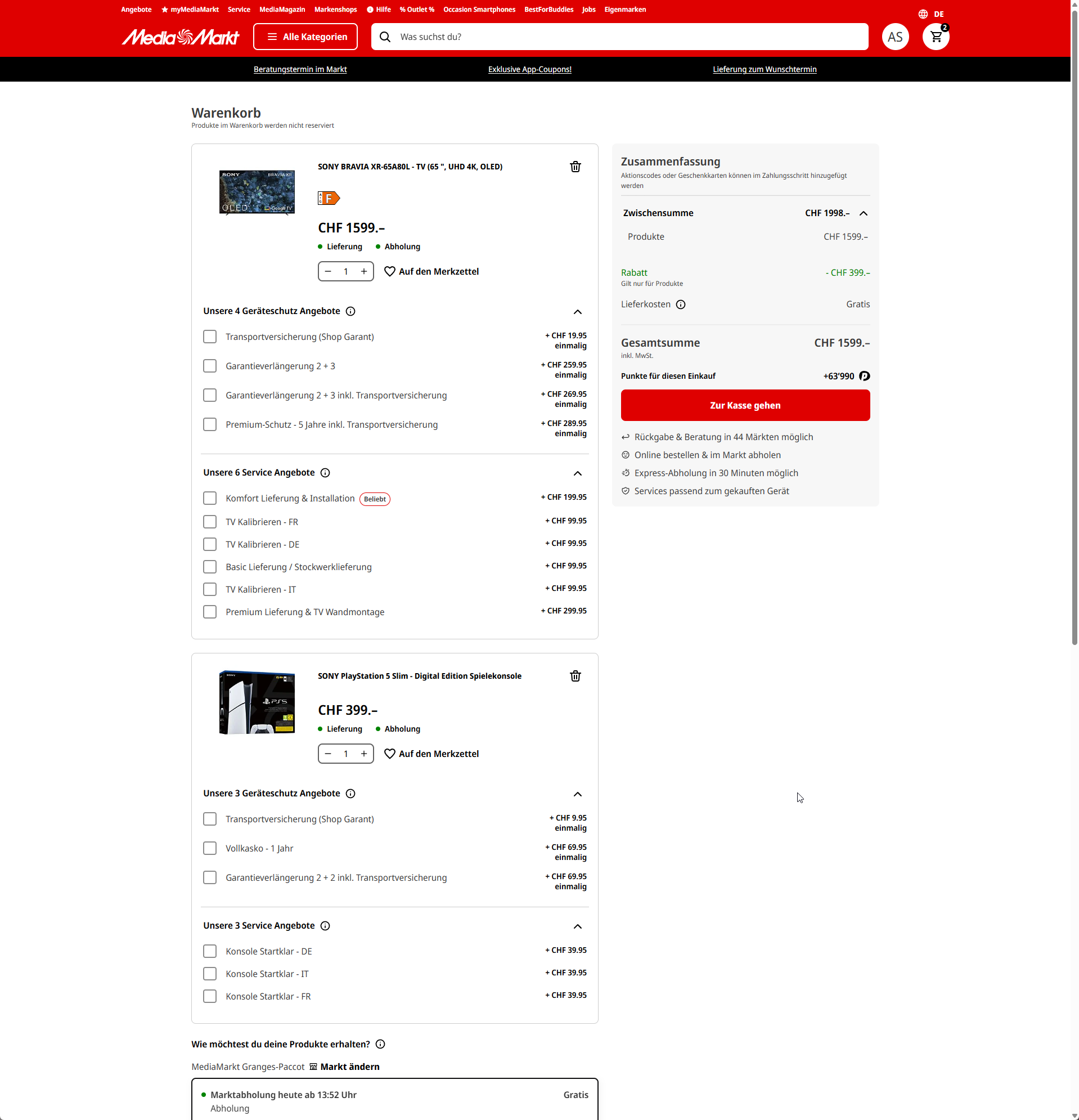The image size is (1079, 1120).
Task: Click Markt ändern store link
Action: pyautogui.click(x=344, y=1067)
